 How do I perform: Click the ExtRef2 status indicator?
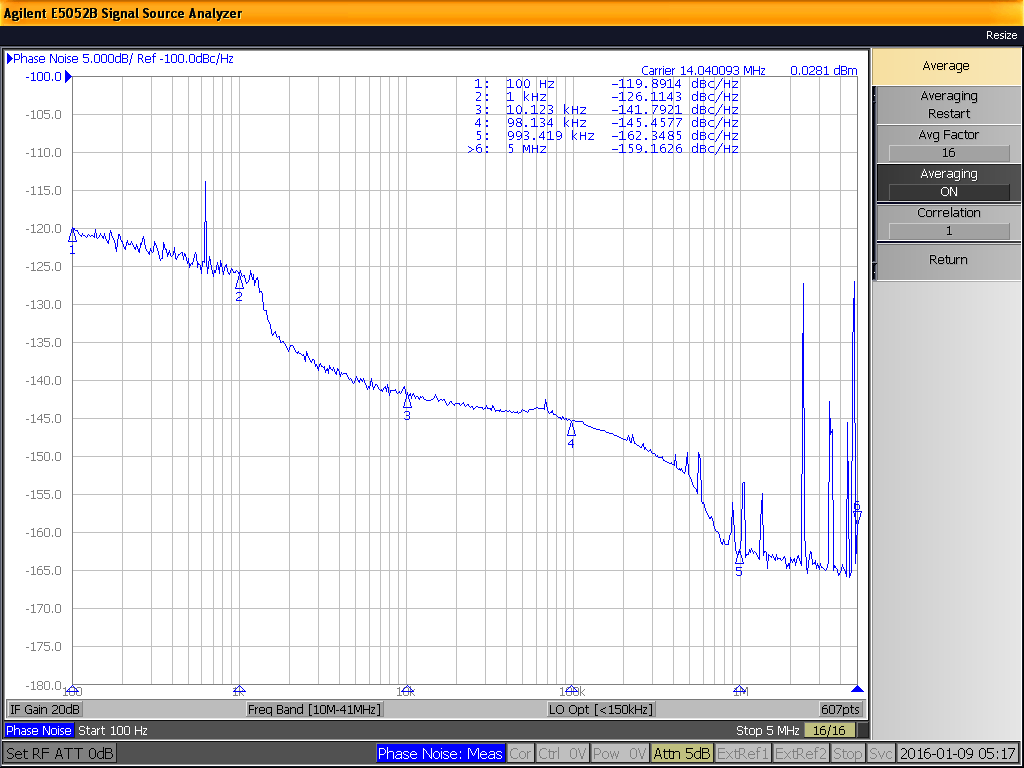point(801,754)
